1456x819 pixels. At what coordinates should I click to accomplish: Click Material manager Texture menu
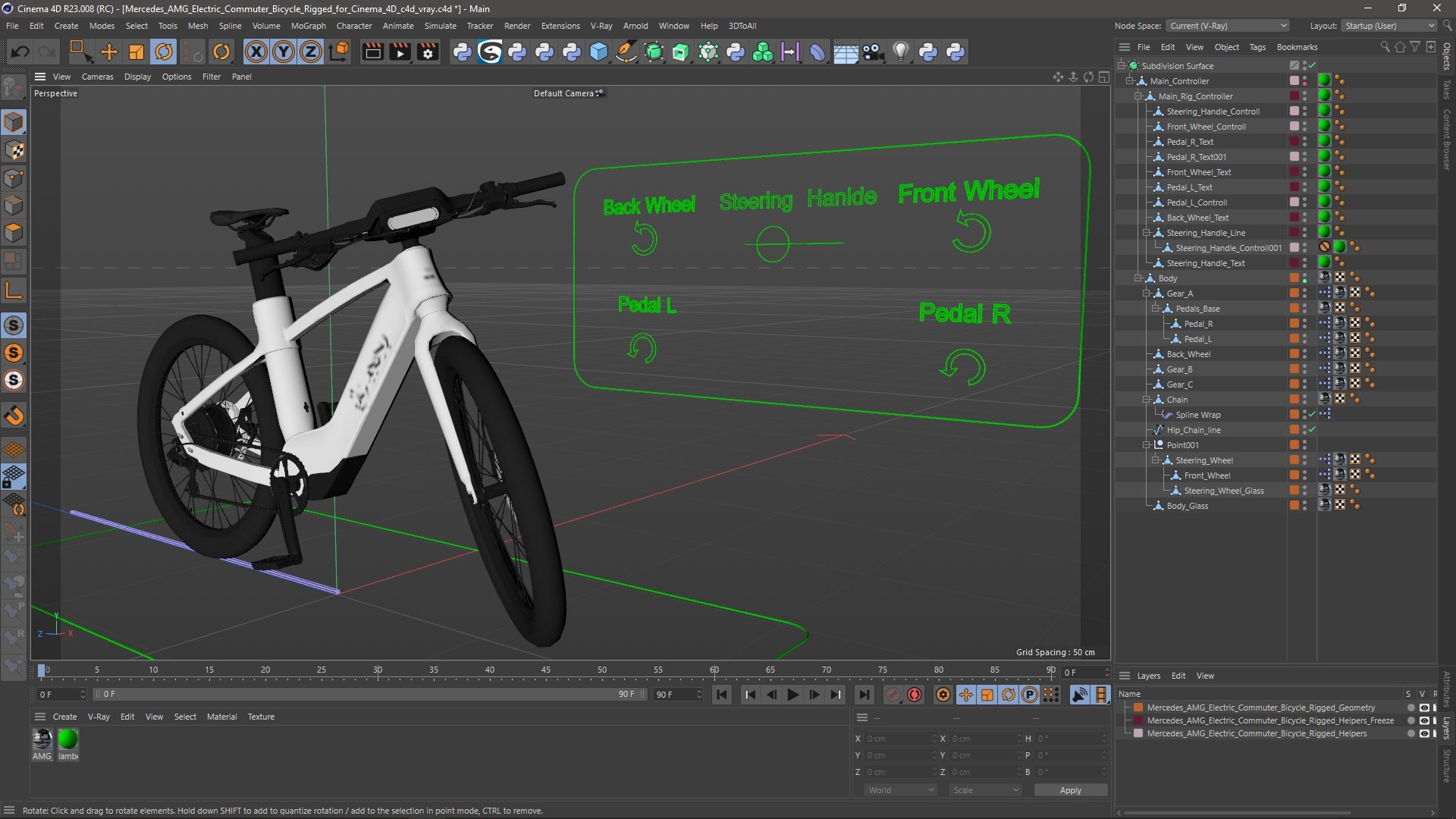[x=261, y=717]
